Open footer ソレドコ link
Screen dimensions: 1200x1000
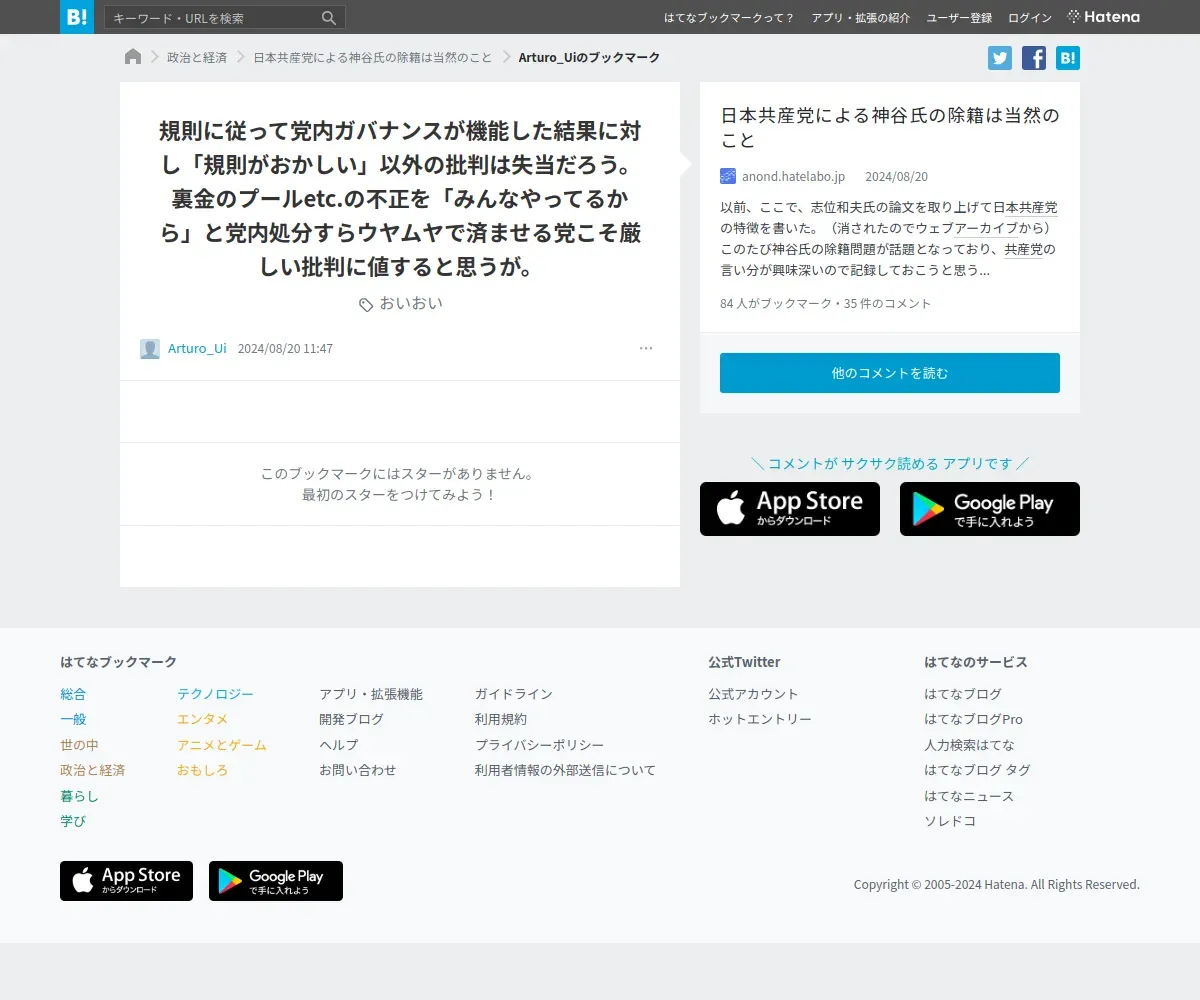coord(950,821)
